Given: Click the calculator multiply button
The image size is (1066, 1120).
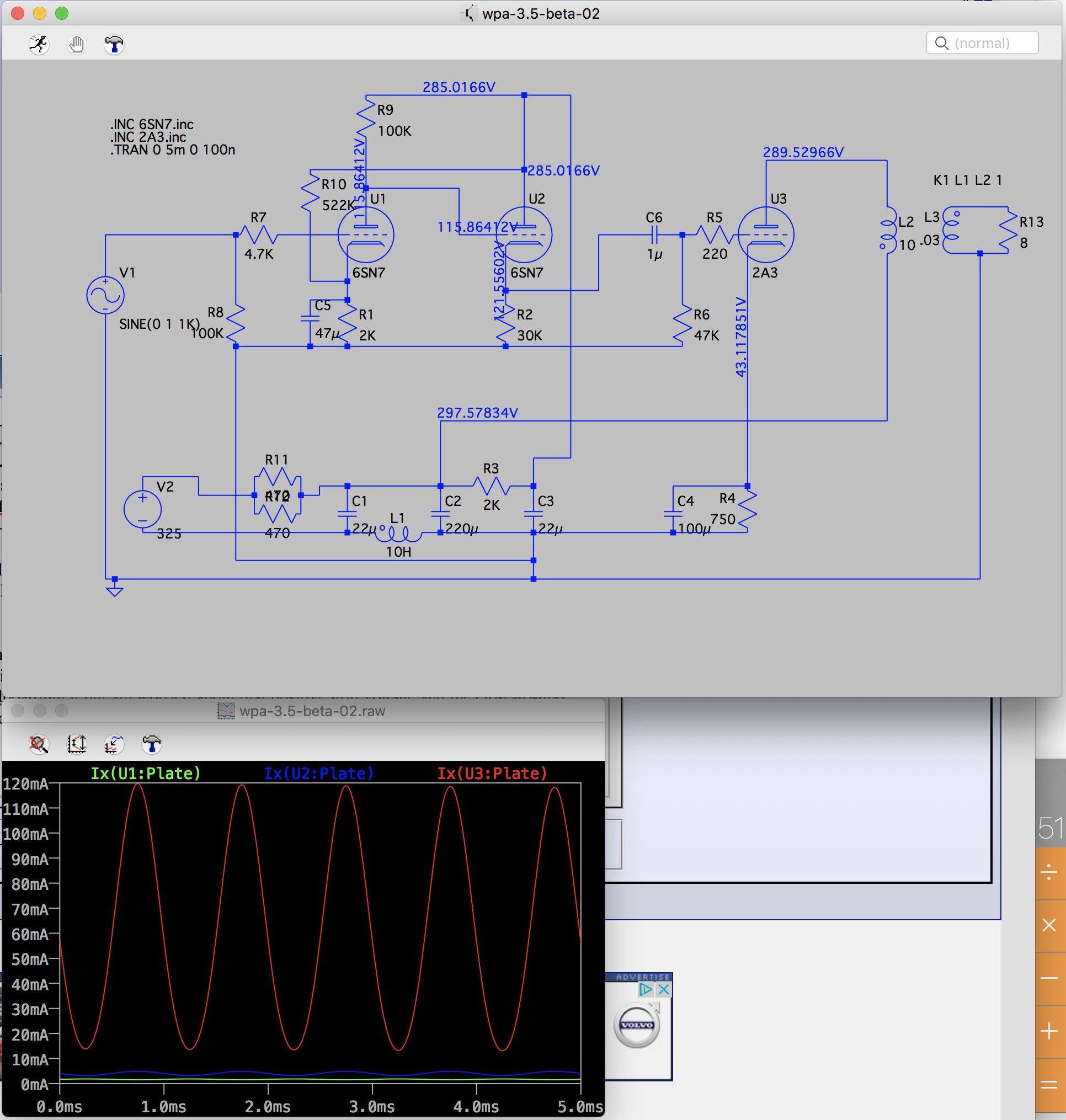Looking at the screenshot, I should [1049, 925].
